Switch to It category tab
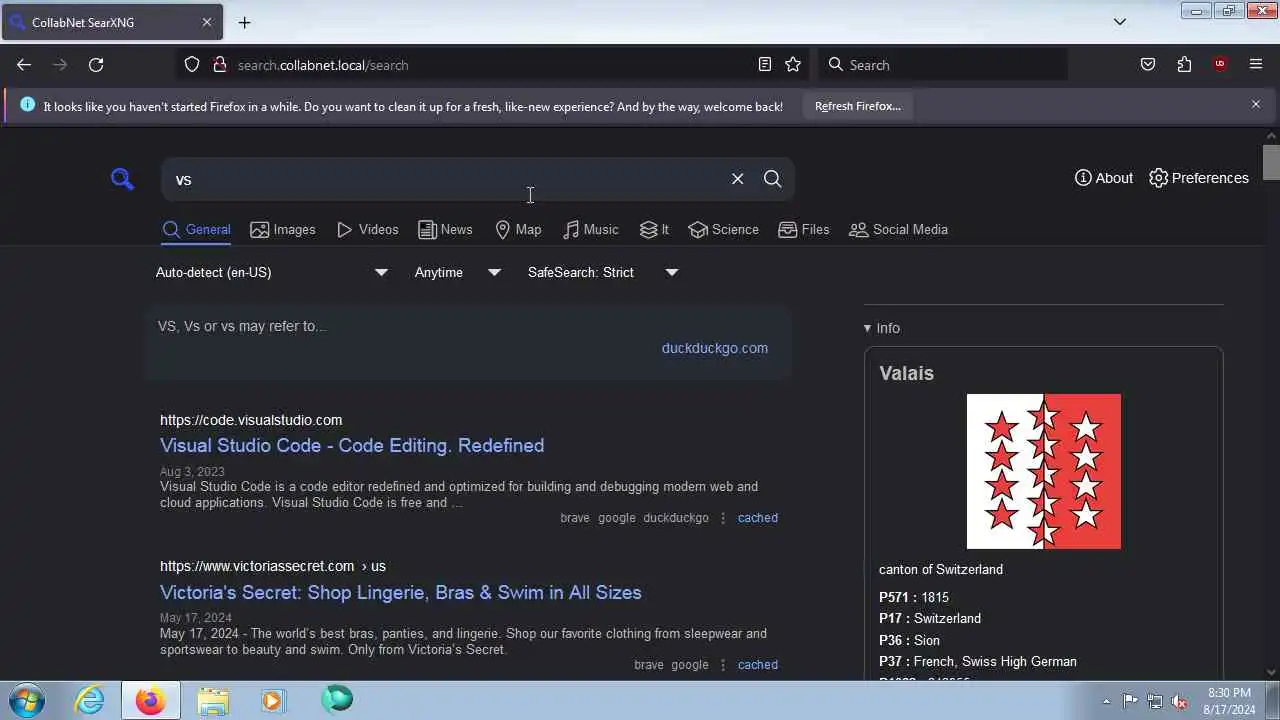This screenshot has height=720, width=1280. [654, 229]
